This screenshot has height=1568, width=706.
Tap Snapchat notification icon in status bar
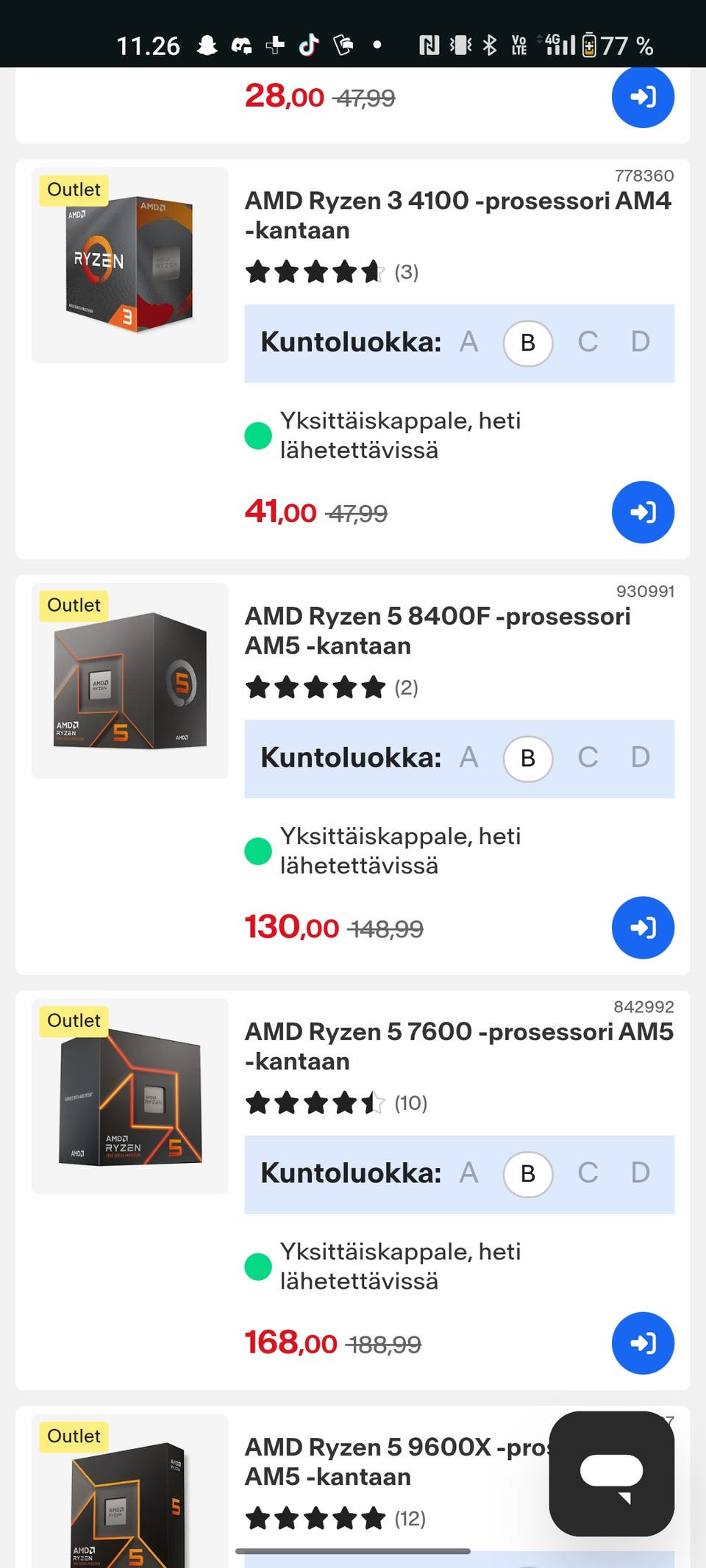pos(207,46)
